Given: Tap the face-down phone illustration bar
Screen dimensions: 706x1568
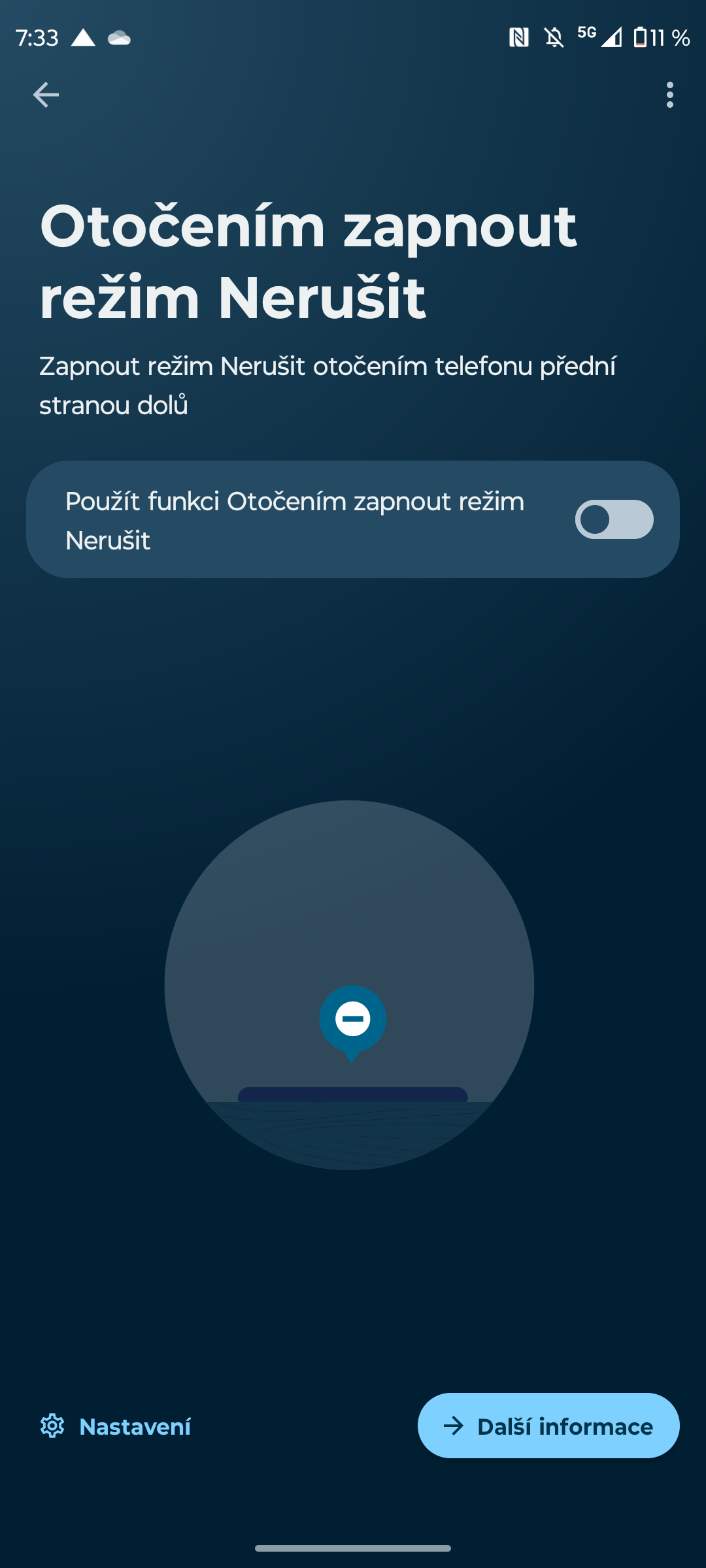Looking at the screenshot, I should 352,1094.
